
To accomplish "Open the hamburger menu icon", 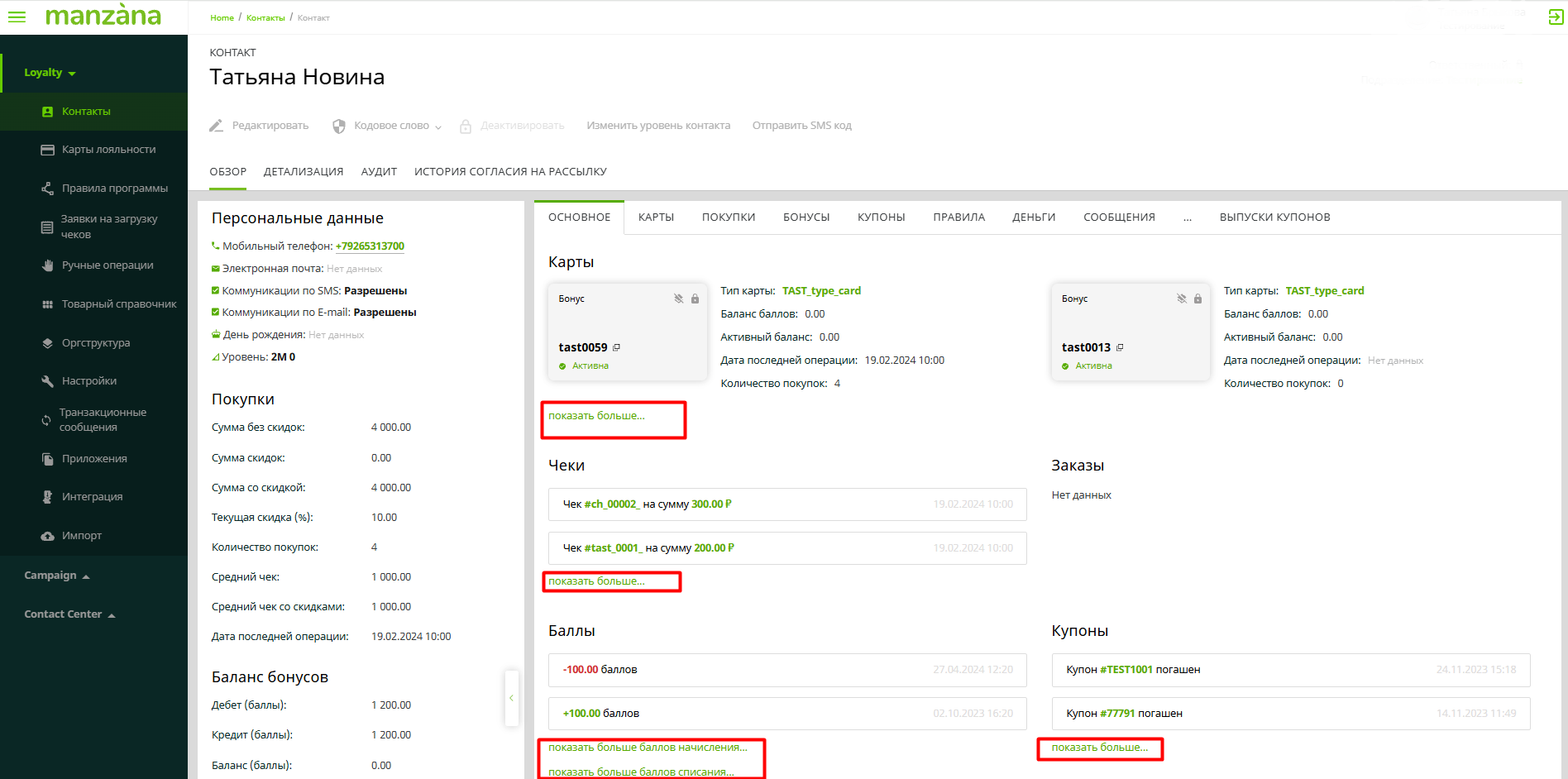I will pyautogui.click(x=17, y=17).
